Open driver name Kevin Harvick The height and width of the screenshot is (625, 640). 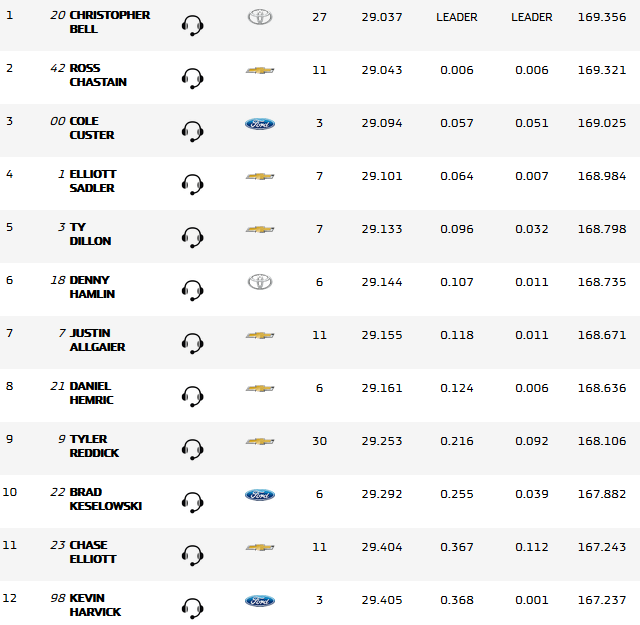pyautogui.click(x=95, y=605)
